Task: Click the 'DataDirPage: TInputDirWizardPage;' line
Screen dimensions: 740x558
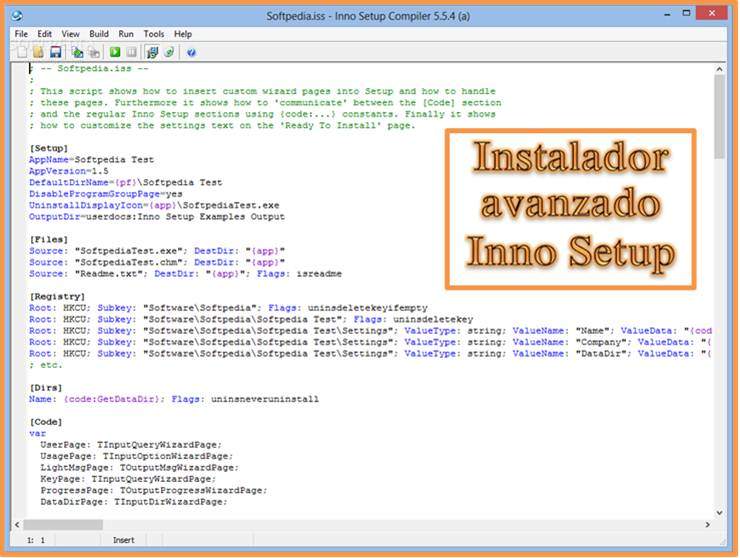Action: click(134, 501)
